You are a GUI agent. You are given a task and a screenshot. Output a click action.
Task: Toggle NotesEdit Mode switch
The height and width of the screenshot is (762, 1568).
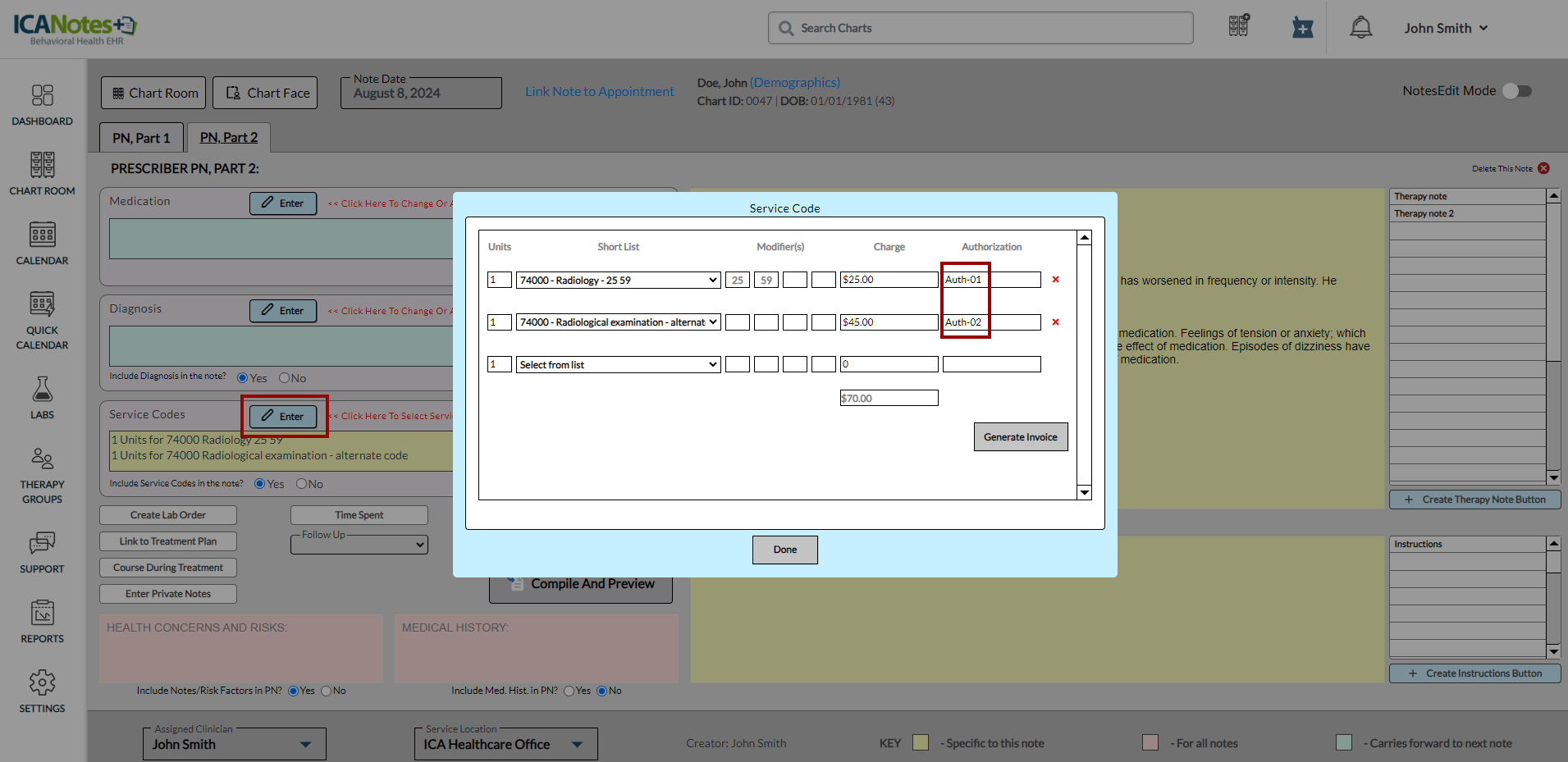(x=1516, y=91)
